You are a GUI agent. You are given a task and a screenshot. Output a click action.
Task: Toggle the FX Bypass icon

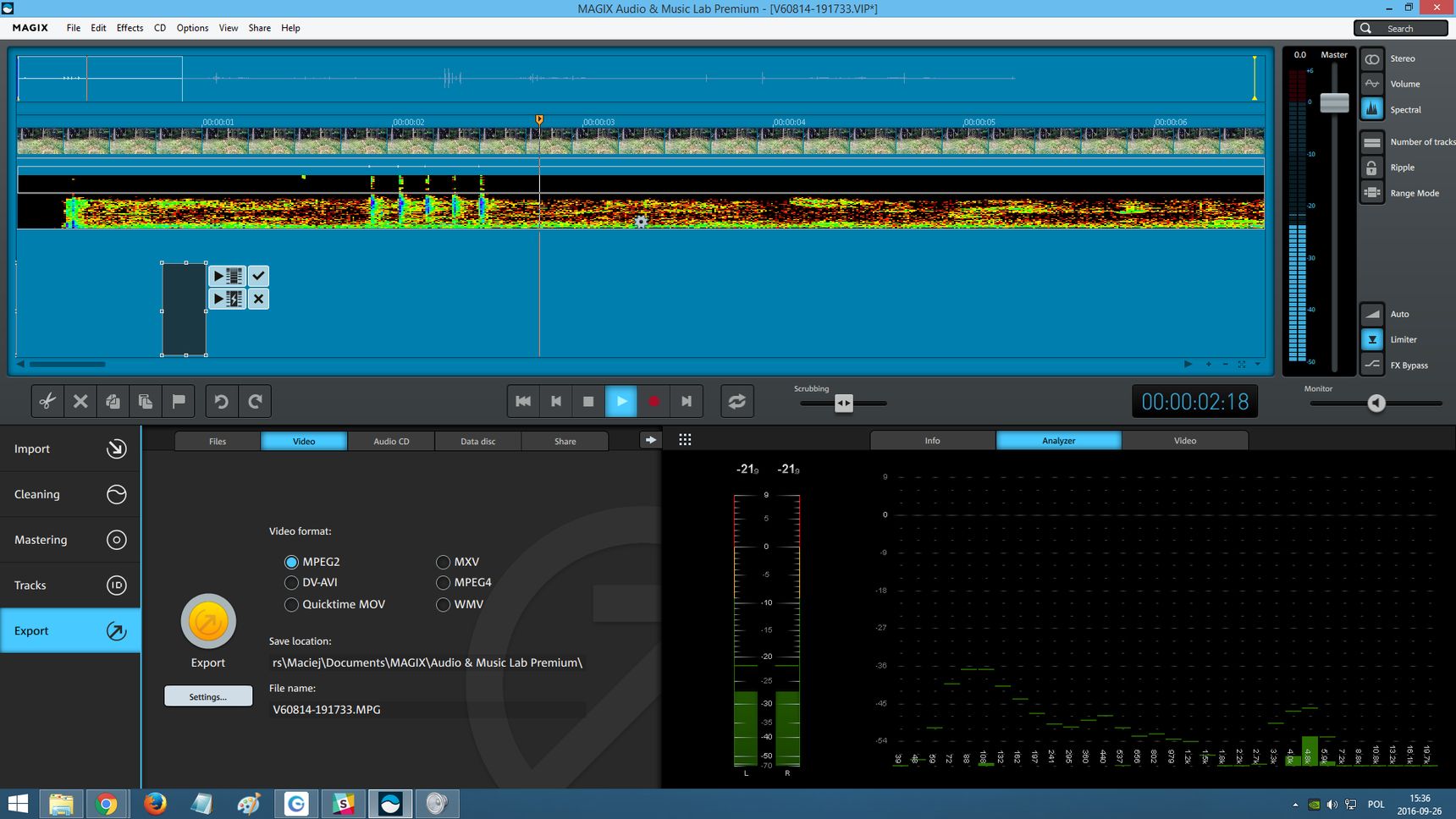pos(1372,365)
